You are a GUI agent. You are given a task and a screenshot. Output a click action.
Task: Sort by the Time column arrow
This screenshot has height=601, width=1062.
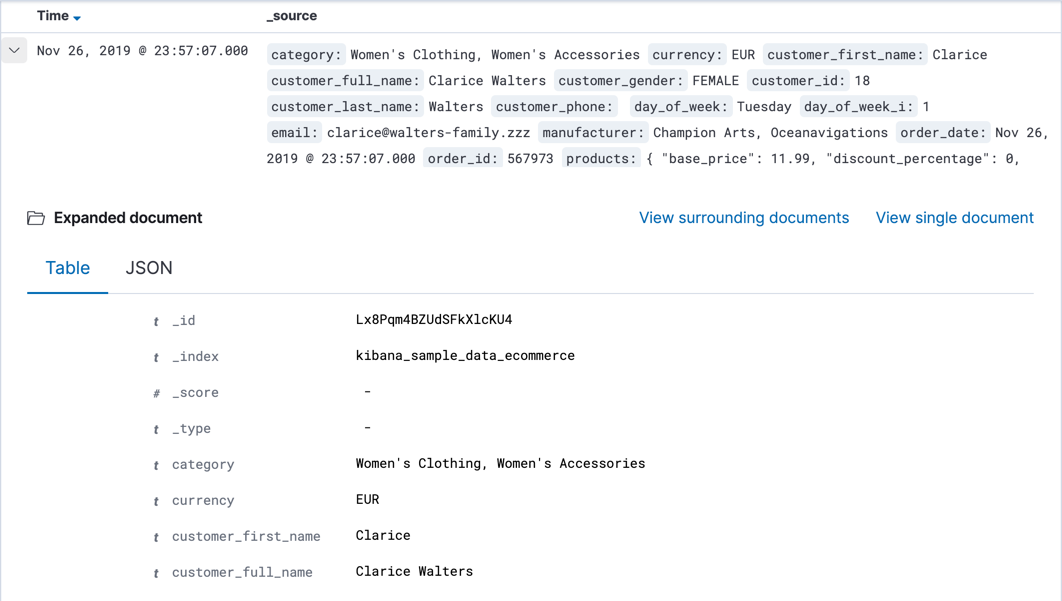(x=77, y=18)
